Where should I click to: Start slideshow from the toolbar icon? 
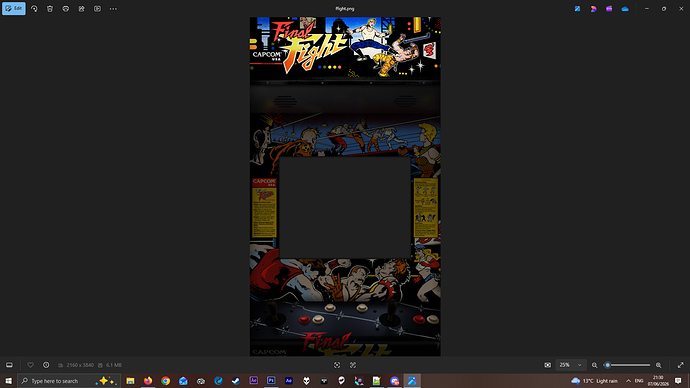click(x=97, y=8)
